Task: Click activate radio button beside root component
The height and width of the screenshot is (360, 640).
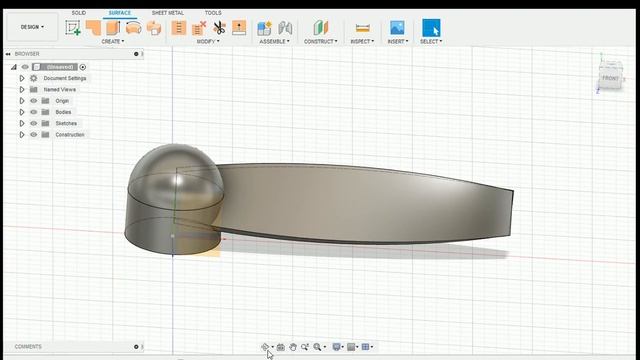Action: pos(83,67)
